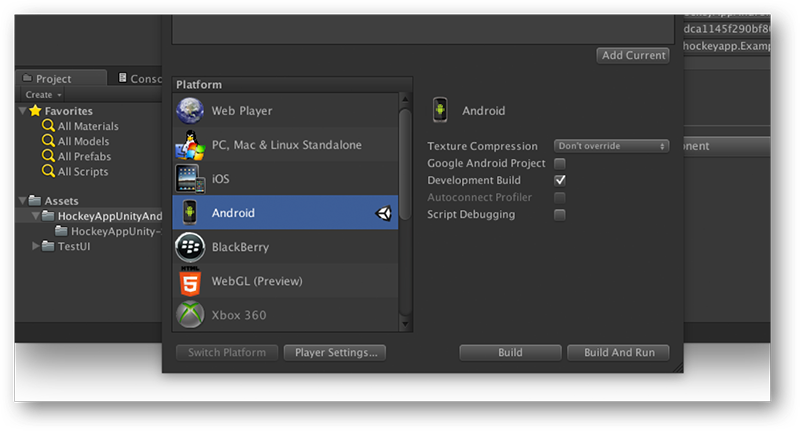800x431 pixels.
Task: Expand the TestUI folder
Action: [36, 246]
